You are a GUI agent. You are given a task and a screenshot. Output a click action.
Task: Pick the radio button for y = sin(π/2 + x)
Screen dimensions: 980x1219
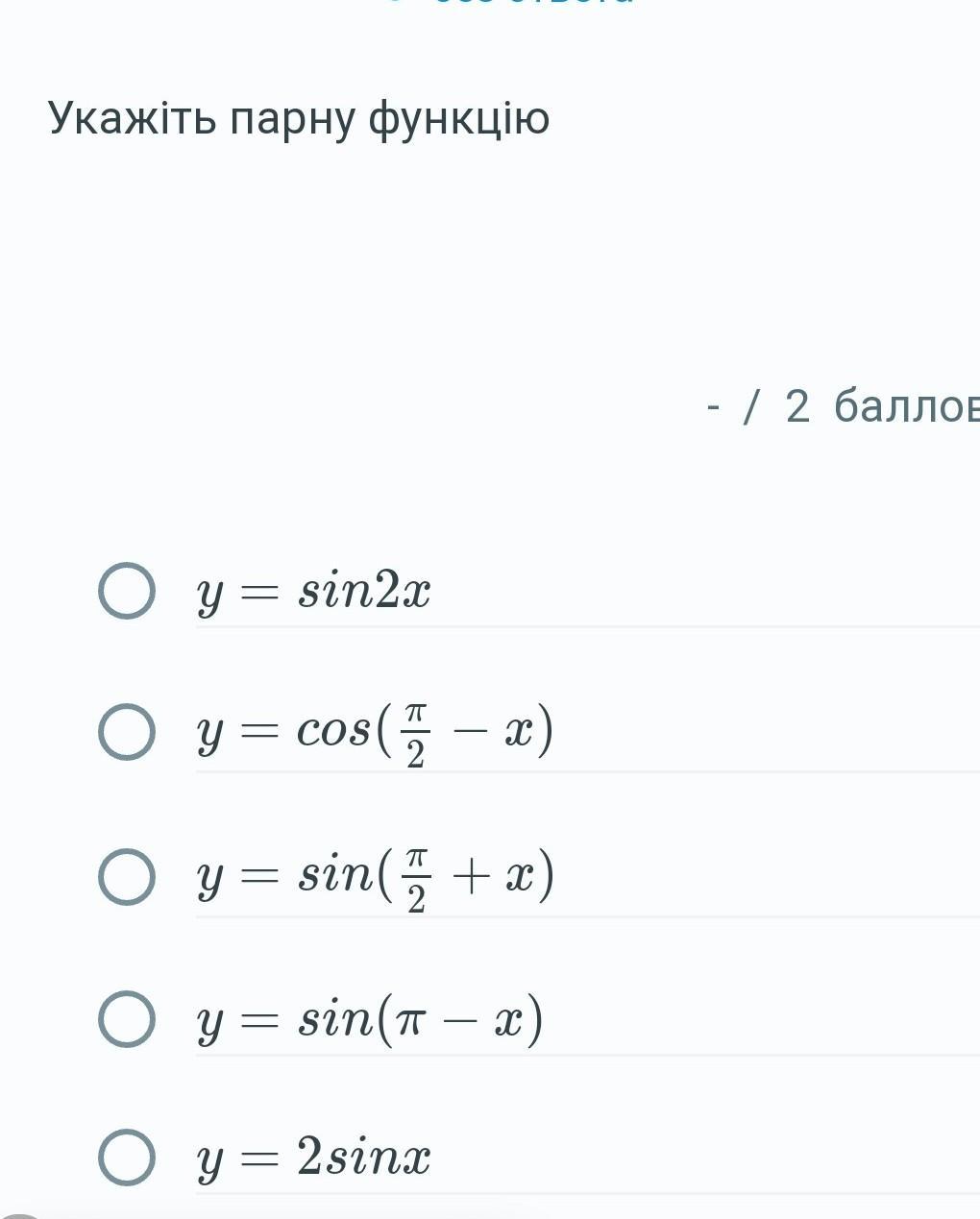coord(127,876)
